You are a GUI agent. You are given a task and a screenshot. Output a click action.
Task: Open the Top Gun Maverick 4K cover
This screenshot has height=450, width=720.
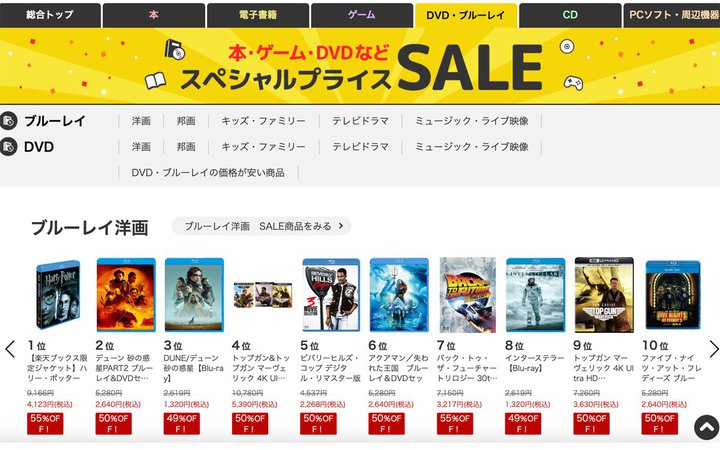(x=604, y=295)
